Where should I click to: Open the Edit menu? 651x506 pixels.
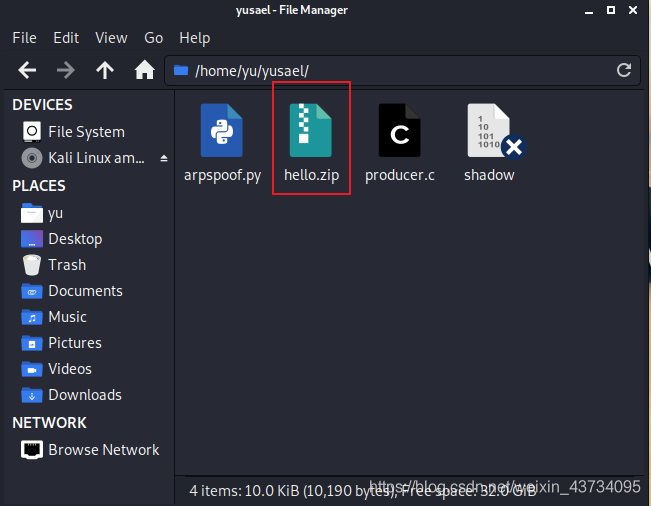pyautogui.click(x=66, y=38)
